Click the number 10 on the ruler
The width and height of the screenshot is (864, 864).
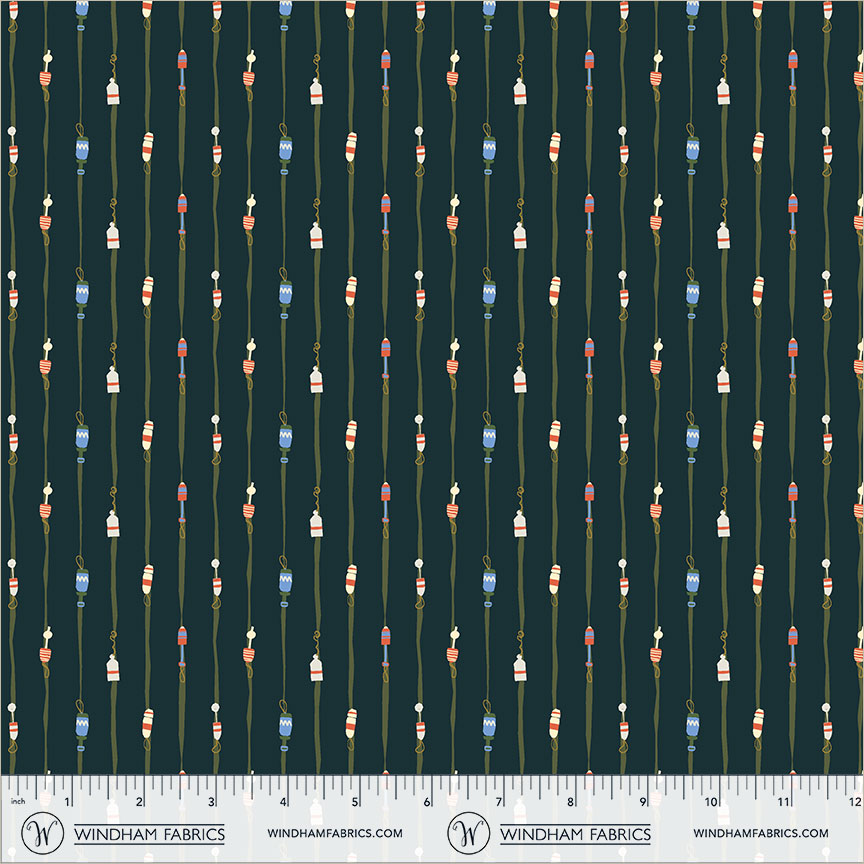click(x=712, y=802)
